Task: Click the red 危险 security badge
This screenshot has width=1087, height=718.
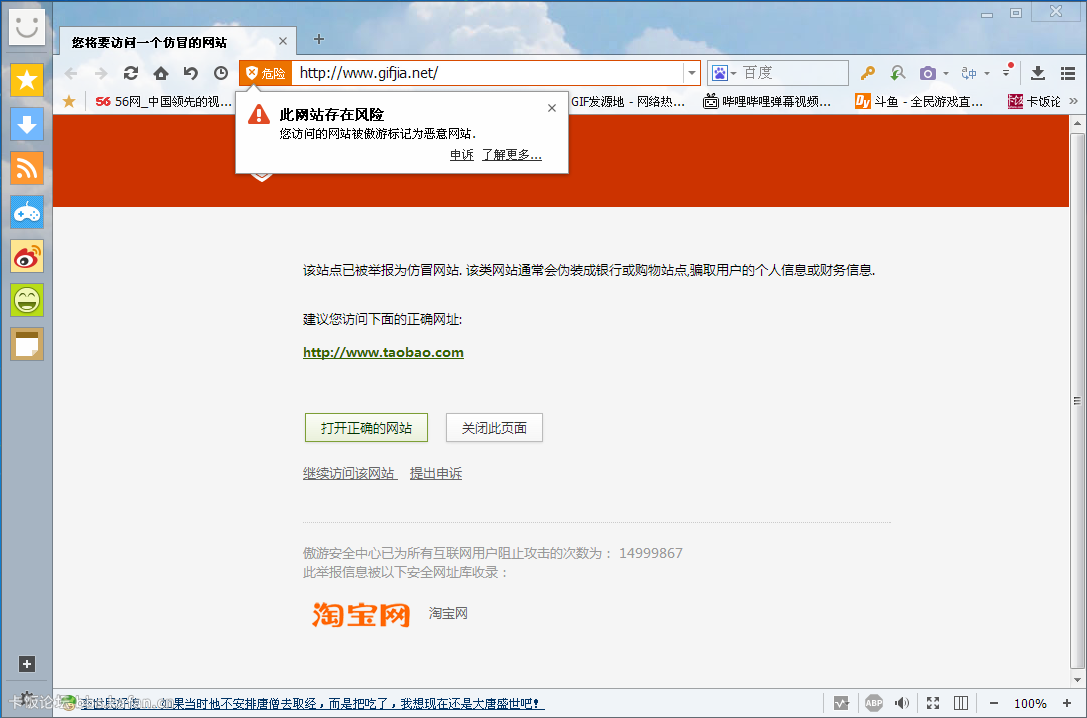Action: point(266,73)
